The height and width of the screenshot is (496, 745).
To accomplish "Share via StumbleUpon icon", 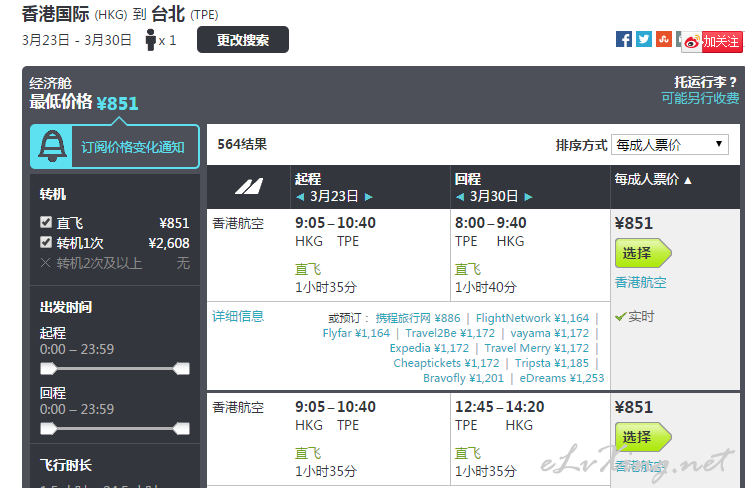I will coord(664,39).
